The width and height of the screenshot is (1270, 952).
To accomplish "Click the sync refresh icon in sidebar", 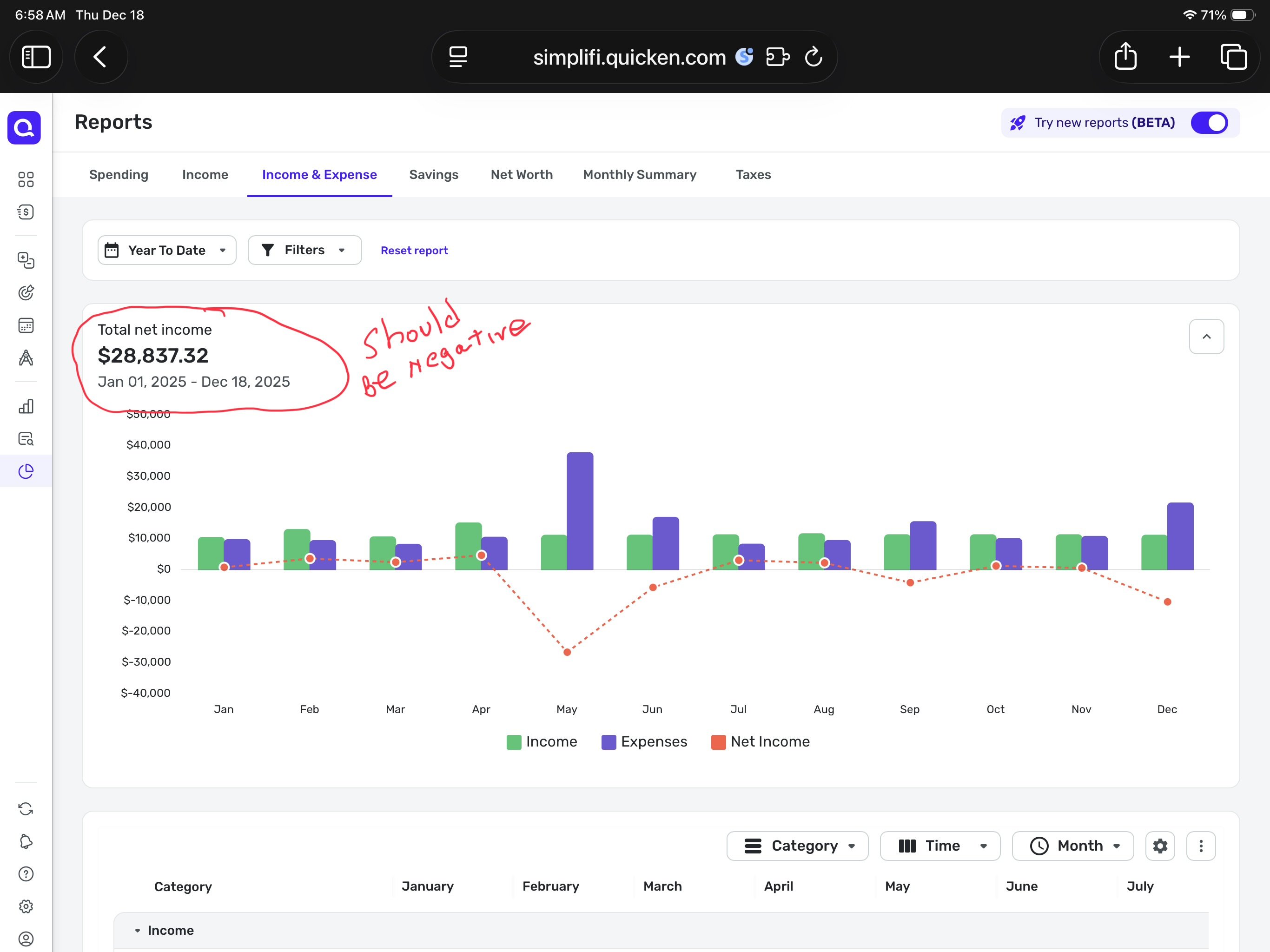I will tap(26, 809).
